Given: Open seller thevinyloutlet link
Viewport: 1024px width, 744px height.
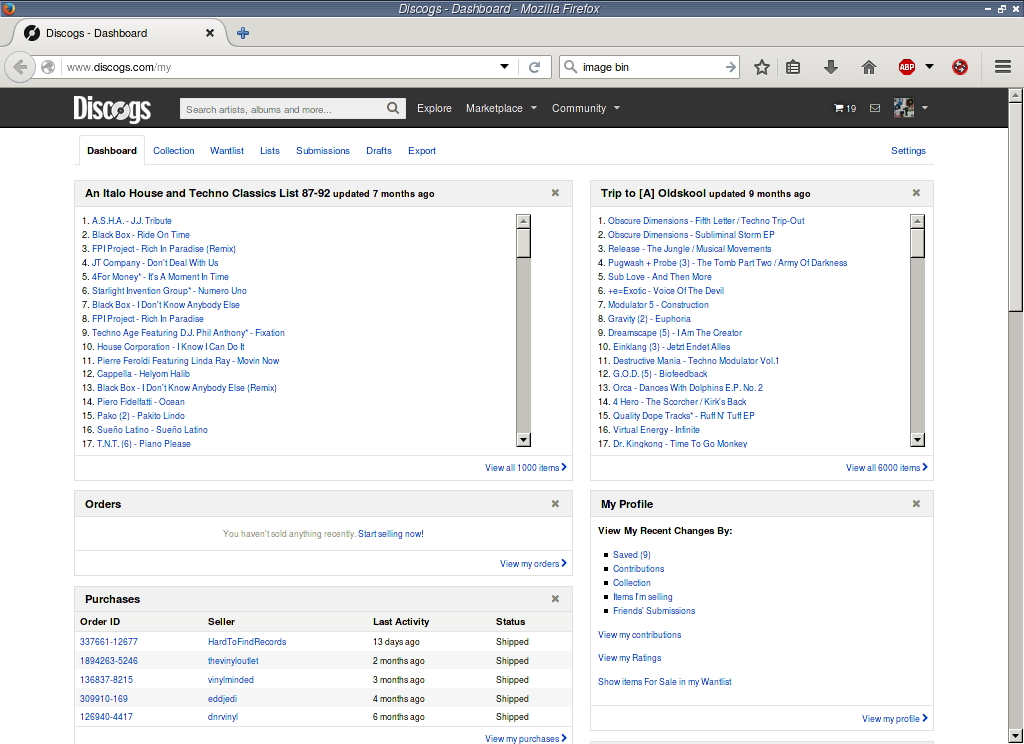Looking at the screenshot, I should (x=233, y=661).
